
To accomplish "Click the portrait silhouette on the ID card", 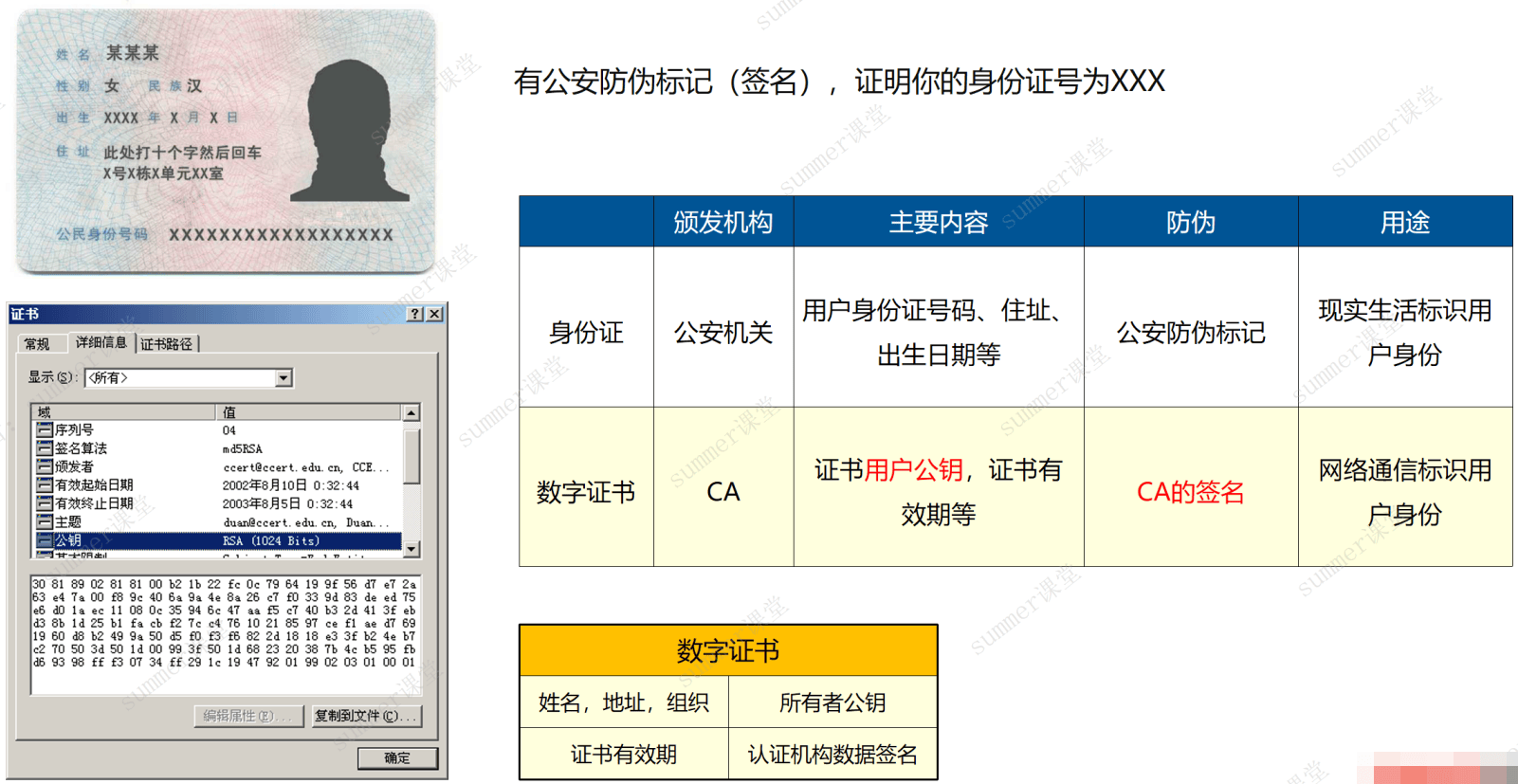I will (x=349, y=131).
